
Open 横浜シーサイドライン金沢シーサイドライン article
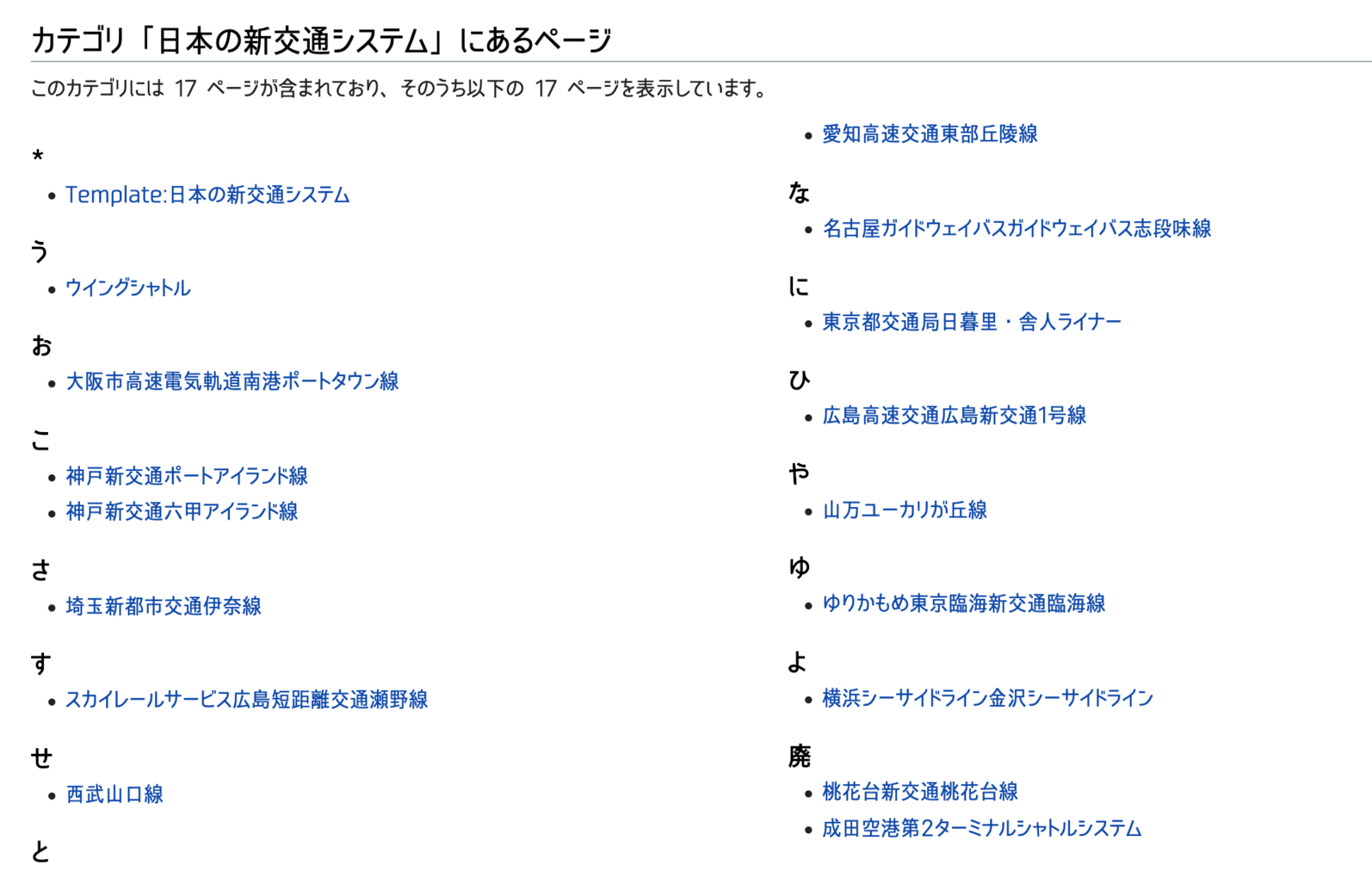(987, 698)
